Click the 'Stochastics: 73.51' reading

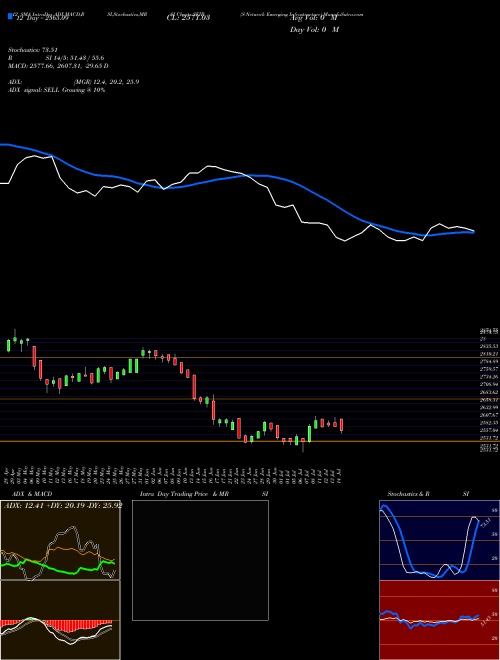click(33, 50)
